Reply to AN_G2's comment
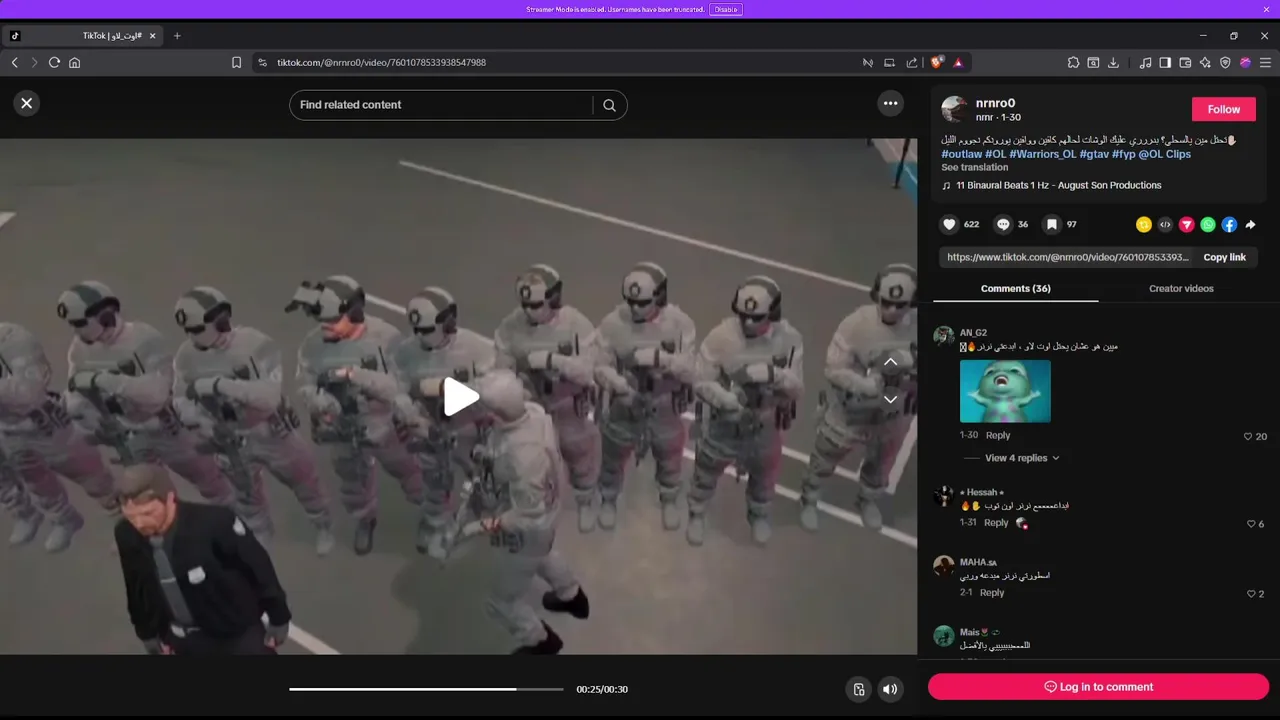This screenshot has width=1280, height=720. (998, 435)
